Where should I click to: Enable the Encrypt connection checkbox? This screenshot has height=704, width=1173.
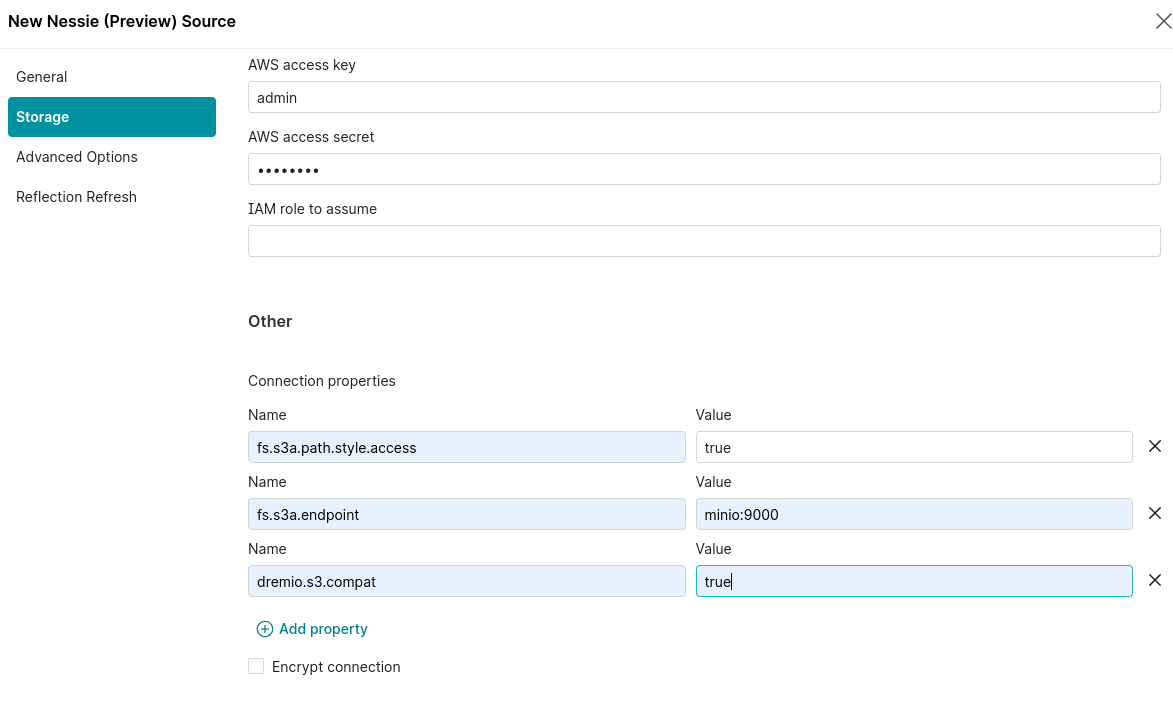tap(256, 666)
